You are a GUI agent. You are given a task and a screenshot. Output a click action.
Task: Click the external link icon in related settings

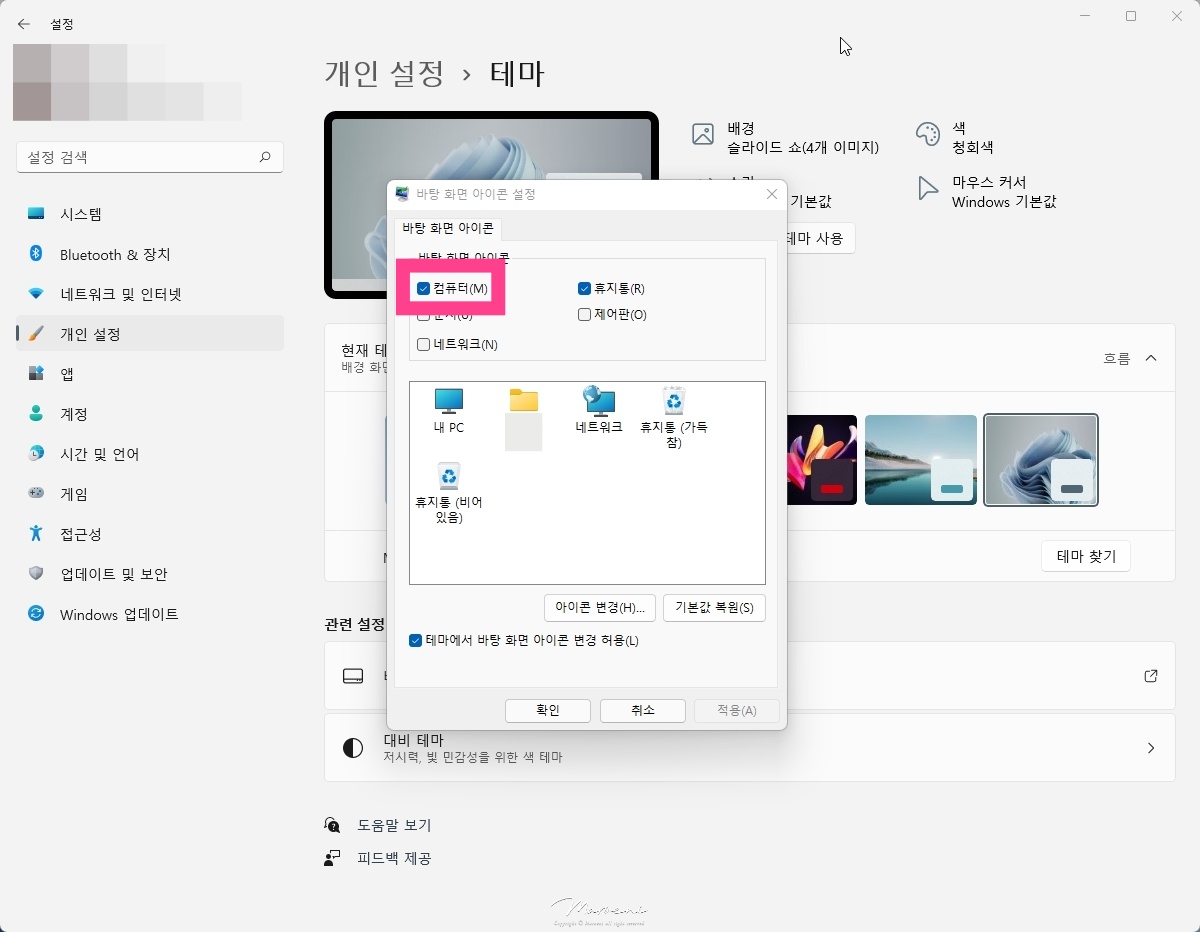1151,676
